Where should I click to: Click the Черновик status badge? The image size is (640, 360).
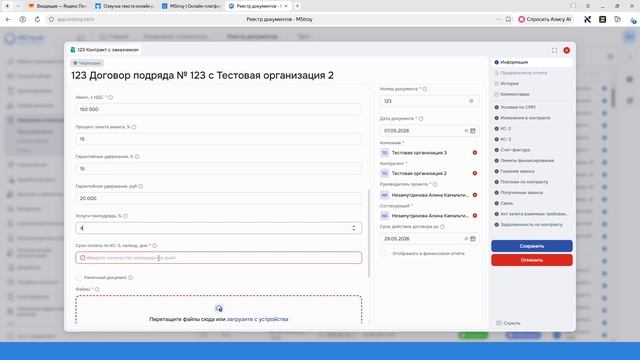tap(87, 63)
